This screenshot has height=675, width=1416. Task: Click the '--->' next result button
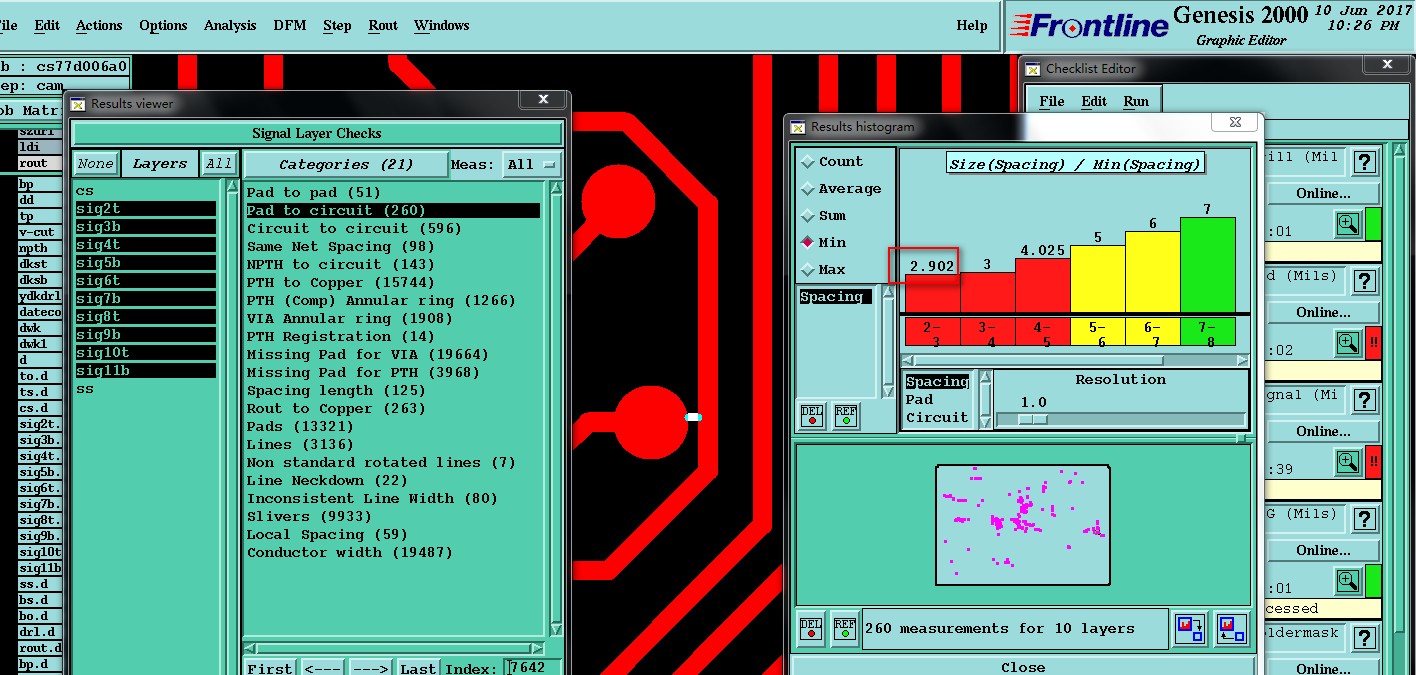369,668
